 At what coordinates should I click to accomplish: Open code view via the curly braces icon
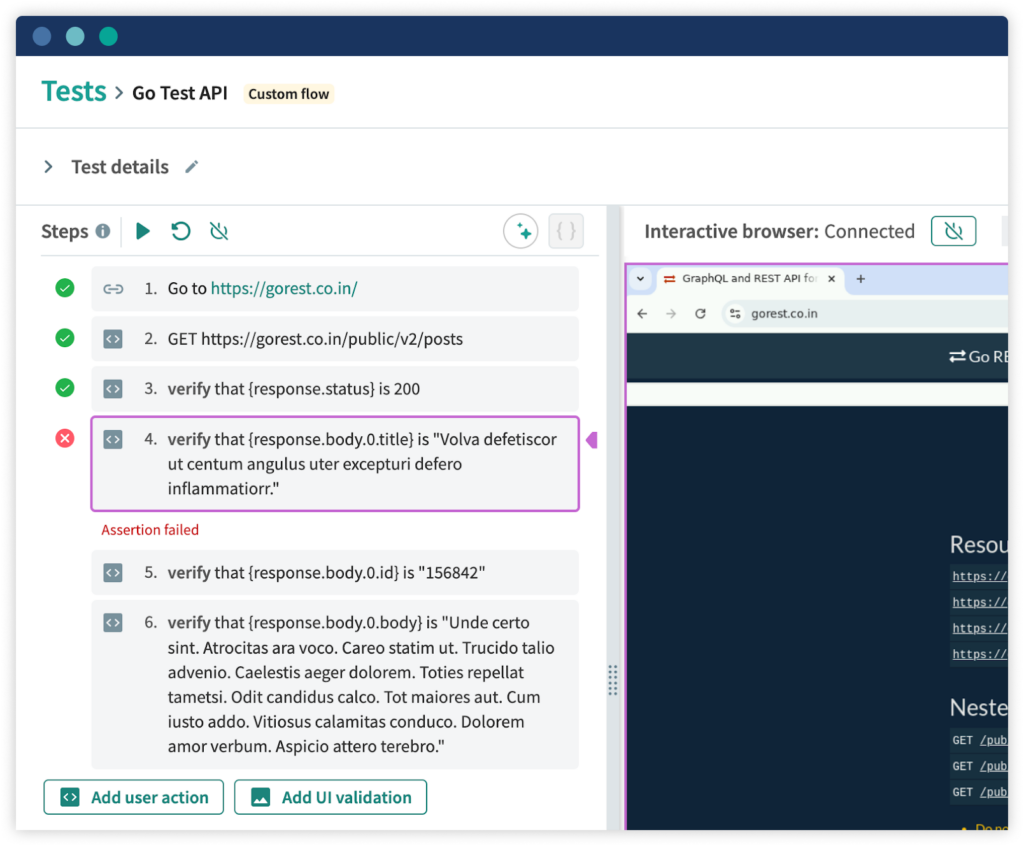[565, 231]
